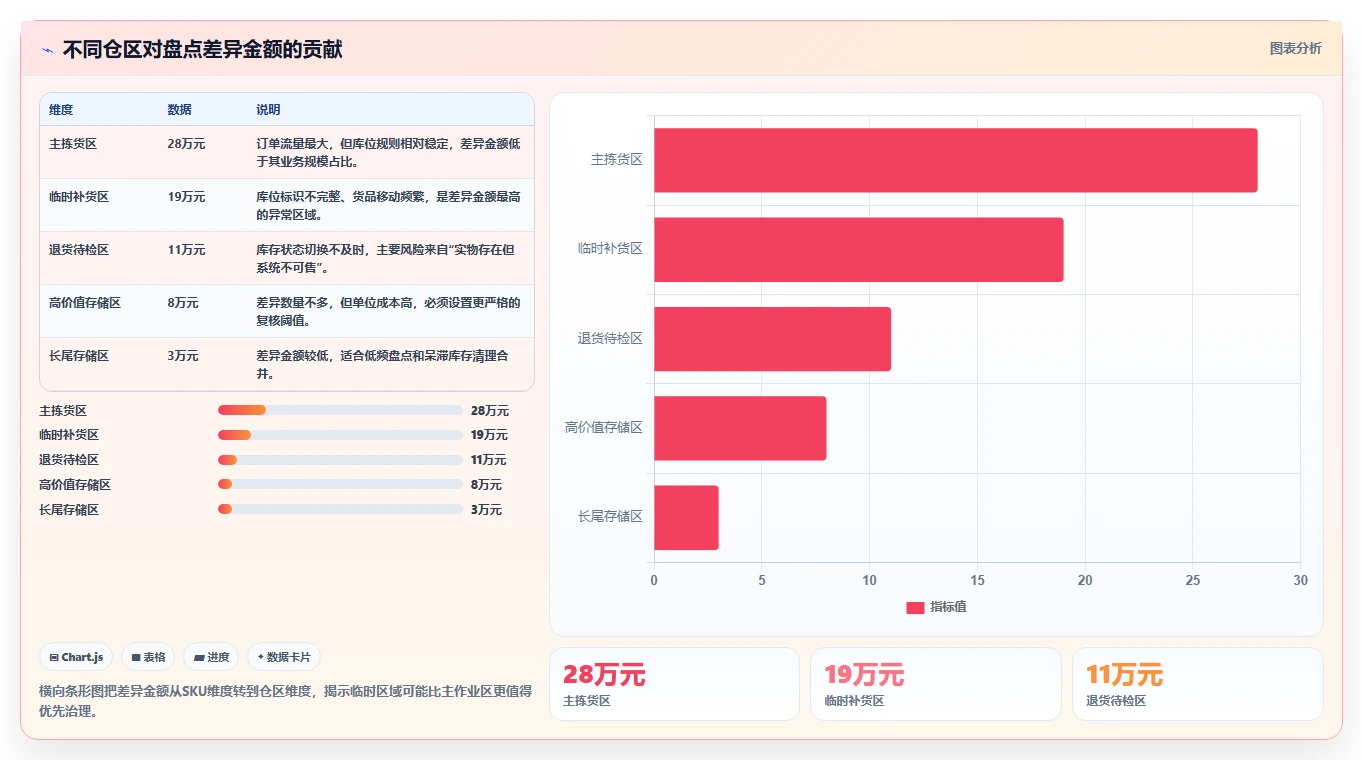
Task: Click the 8万元 progress value label
Action: (486, 485)
